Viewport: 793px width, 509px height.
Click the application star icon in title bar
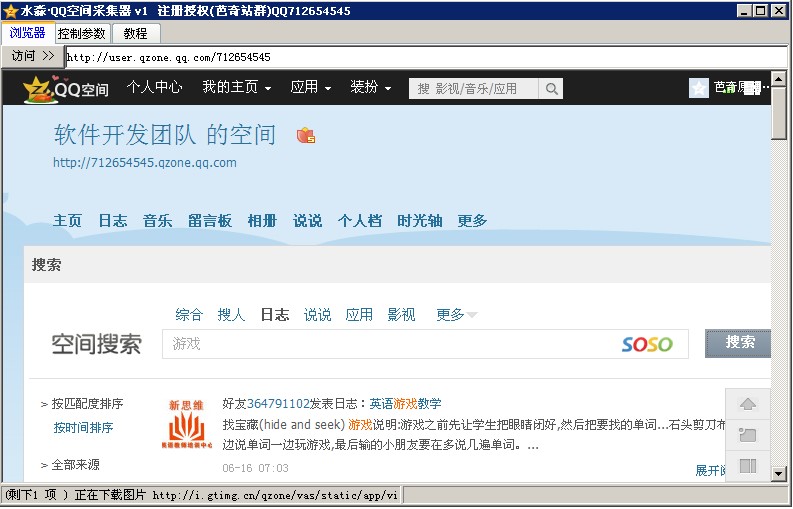[10, 11]
